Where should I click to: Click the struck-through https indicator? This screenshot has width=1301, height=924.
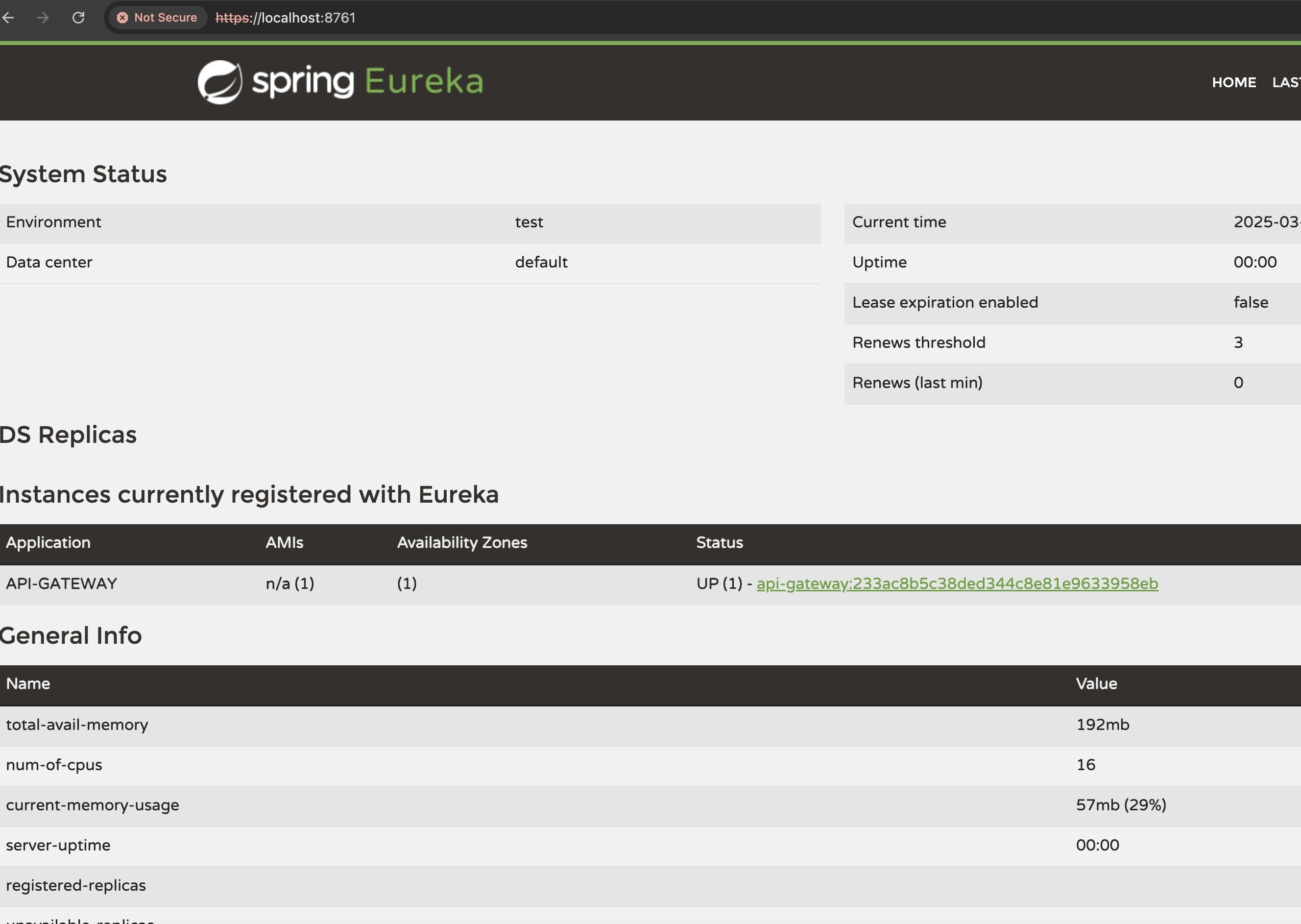point(233,18)
